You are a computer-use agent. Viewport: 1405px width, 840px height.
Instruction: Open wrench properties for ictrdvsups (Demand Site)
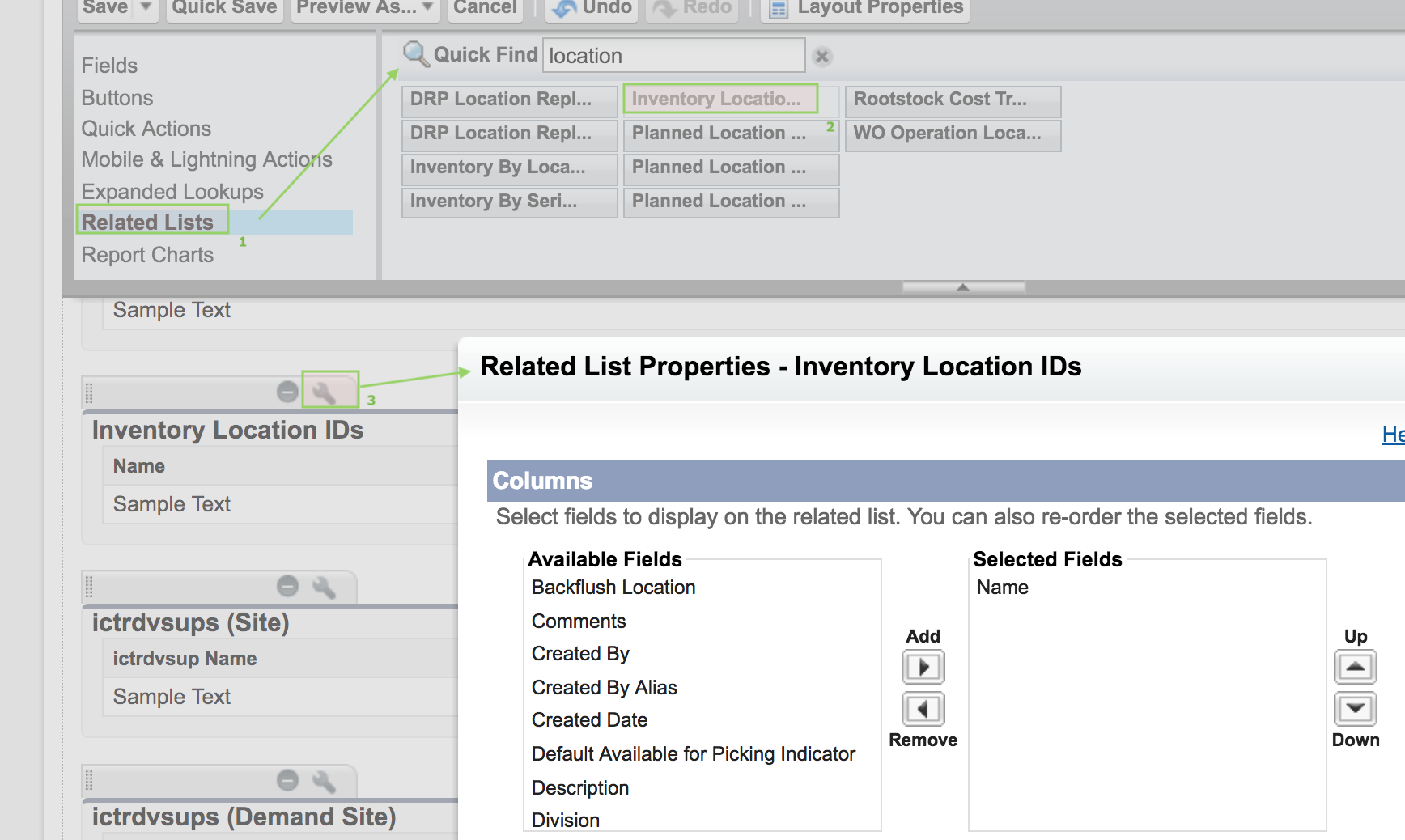tap(325, 781)
